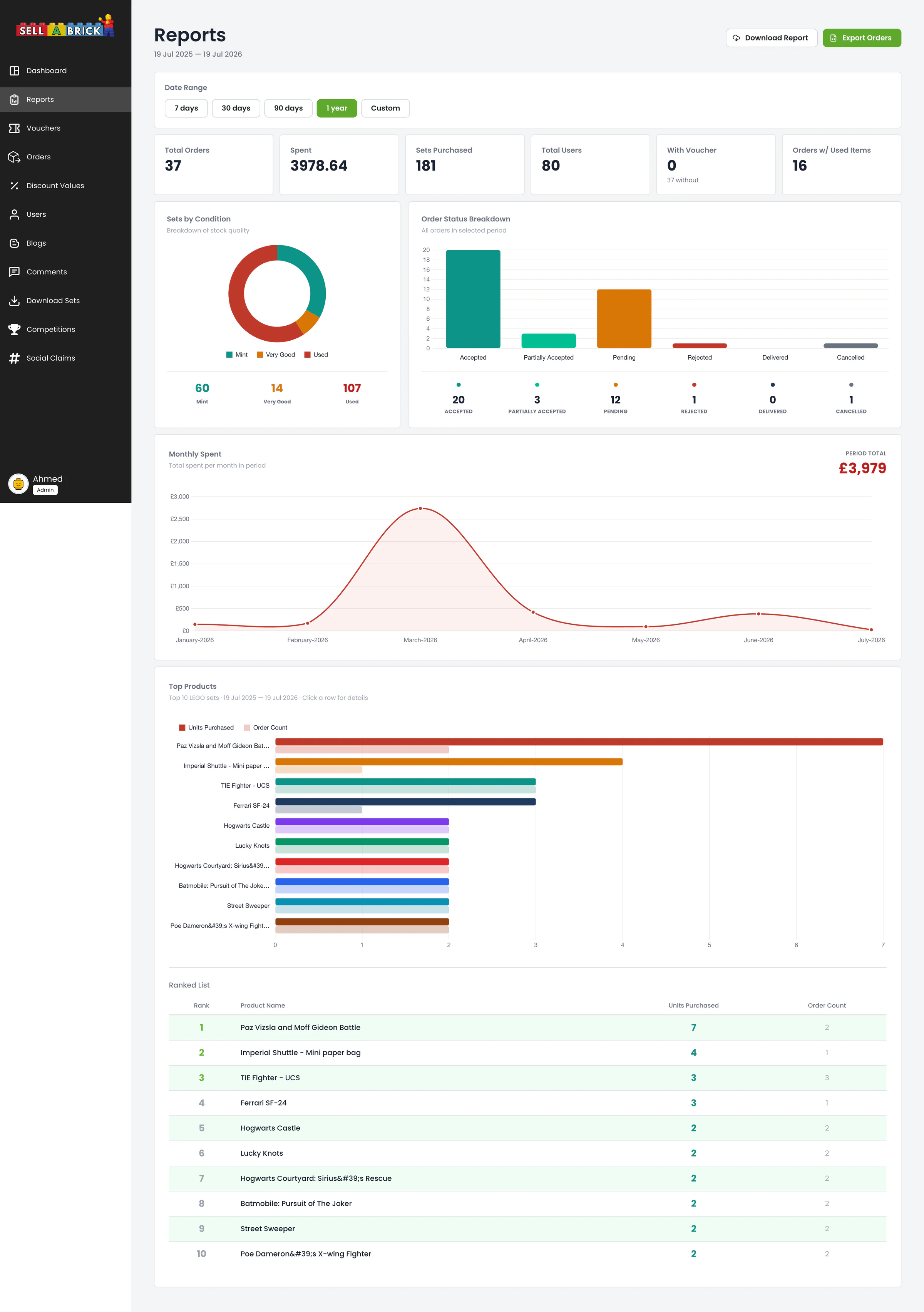924x1312 pixels.
Task: Open Download Sets from sidebar
Action: coord(66,301)
